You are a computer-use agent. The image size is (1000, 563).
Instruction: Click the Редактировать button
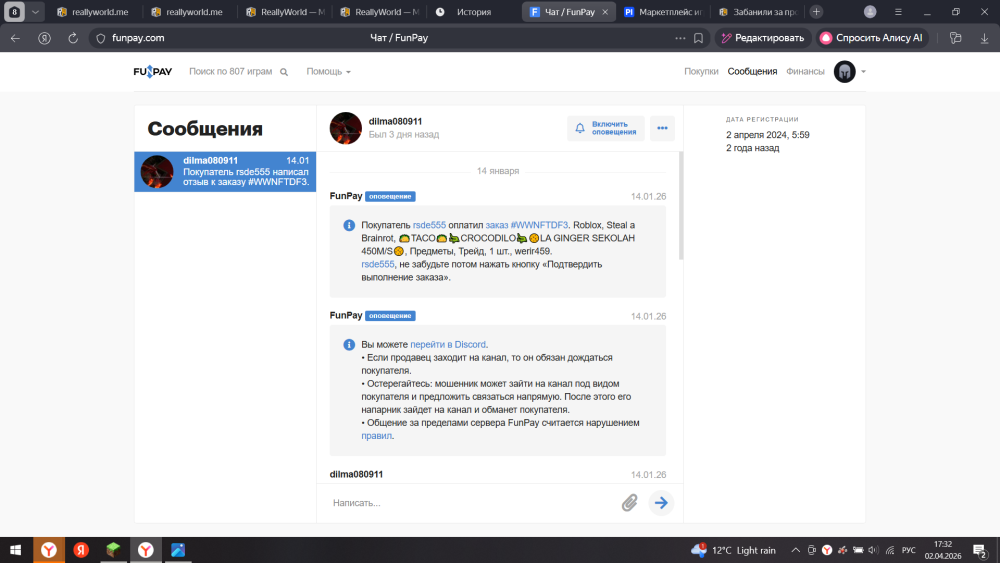pos(763,38)
